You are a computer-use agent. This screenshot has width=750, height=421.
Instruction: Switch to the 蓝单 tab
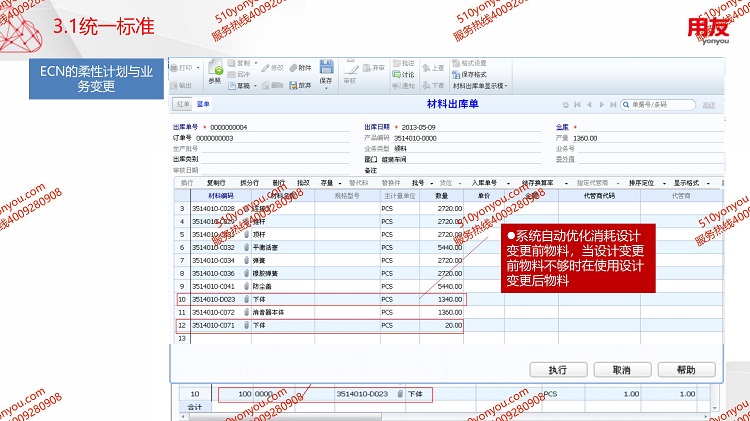203,103
